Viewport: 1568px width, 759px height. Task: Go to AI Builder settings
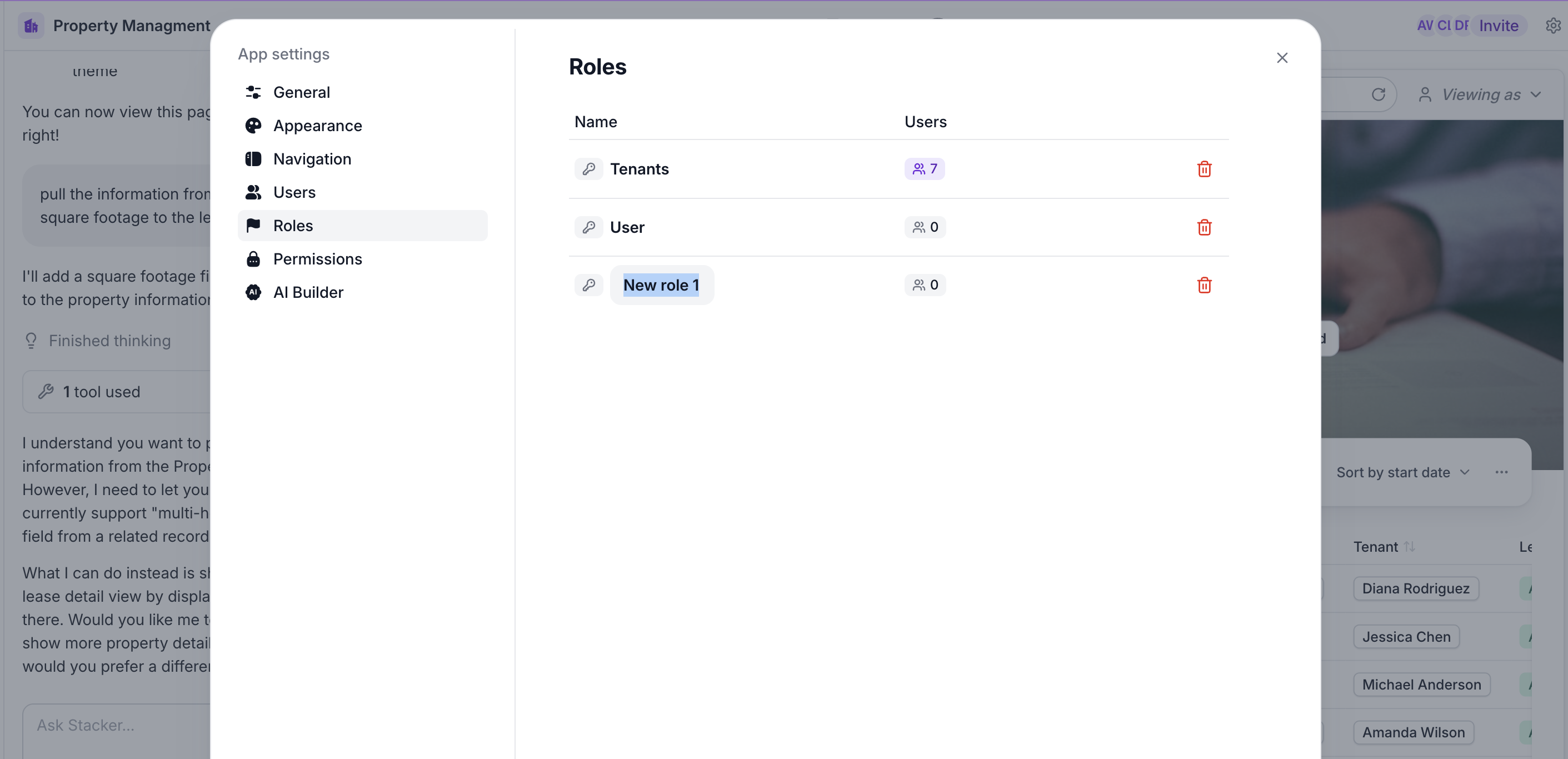point(307,292)
